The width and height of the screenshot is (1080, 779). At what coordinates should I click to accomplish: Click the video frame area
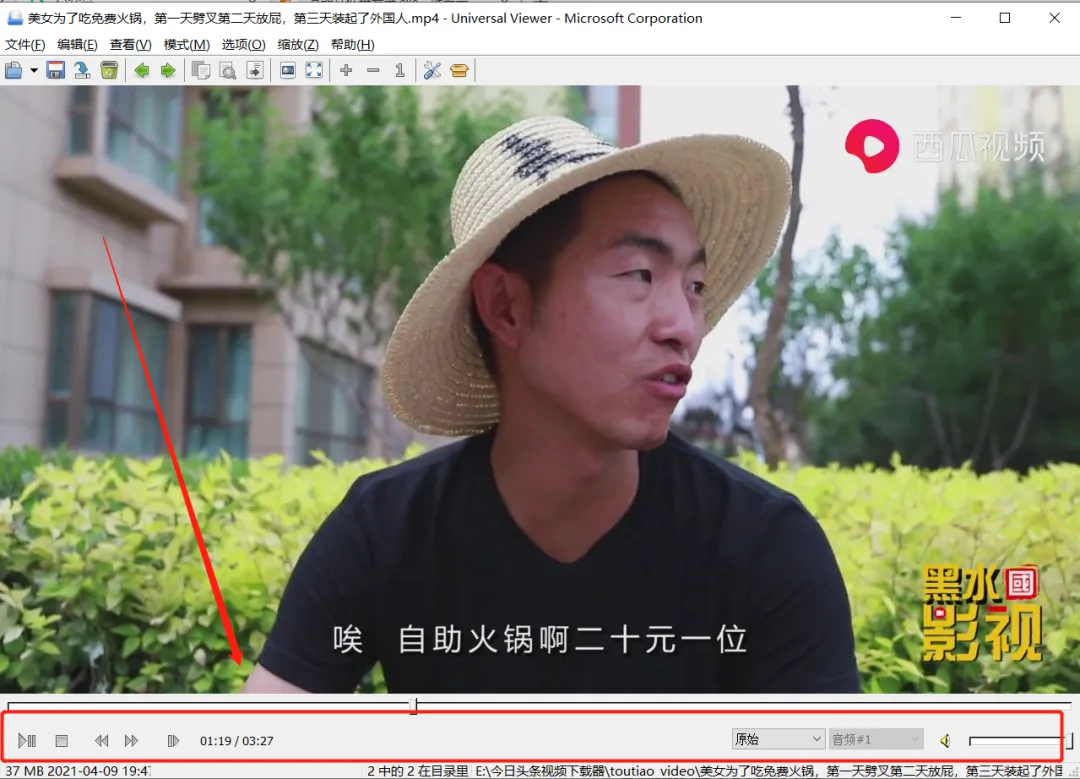pyautogui.click(x=540, y=389)
